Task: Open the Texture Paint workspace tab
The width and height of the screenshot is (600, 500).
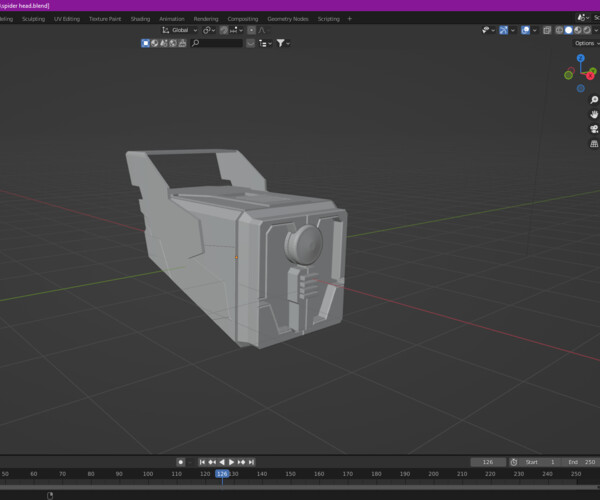Action: coord(105,19)
